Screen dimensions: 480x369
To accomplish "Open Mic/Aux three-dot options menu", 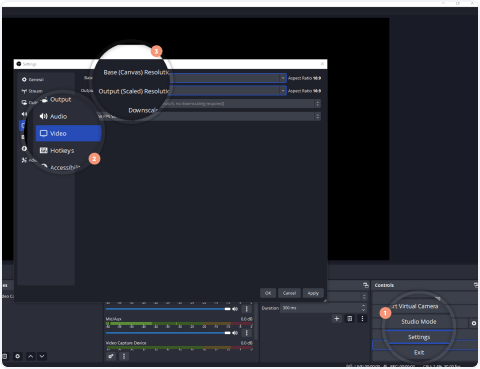I will 247,333.
